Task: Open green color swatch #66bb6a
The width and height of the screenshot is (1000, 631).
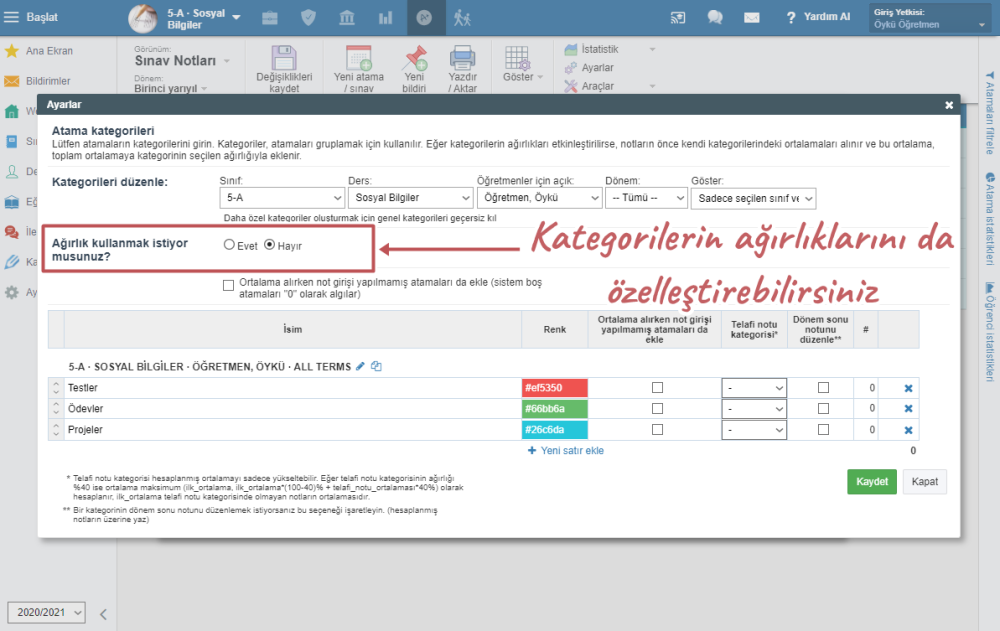Action: [x=555, y=409]
